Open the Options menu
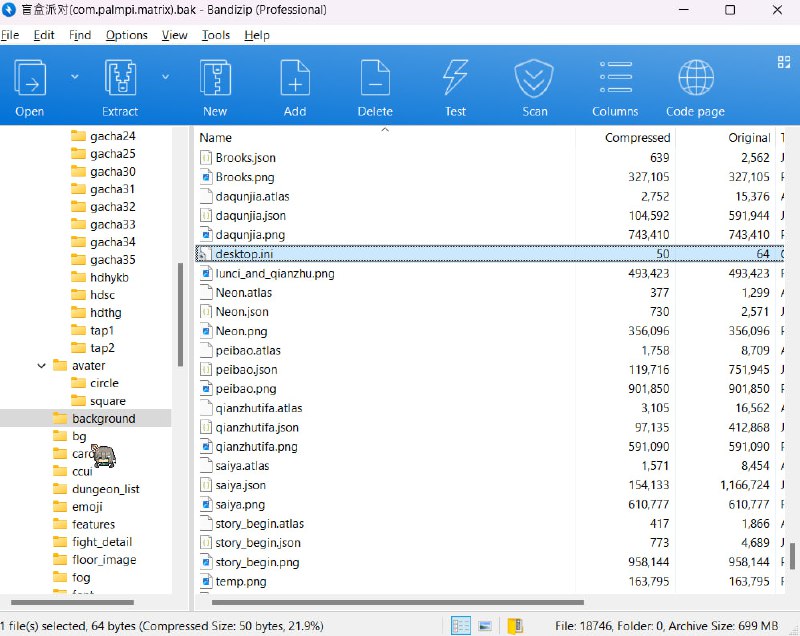This screenshot has width=800, height=636. (x=126, y=35)
